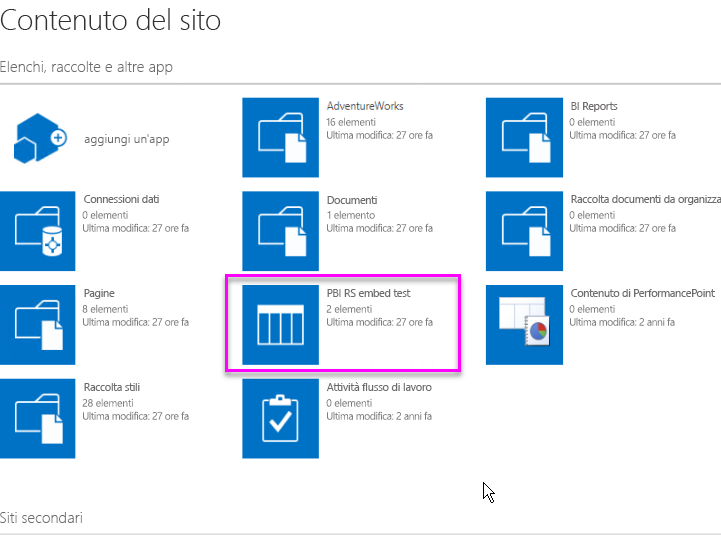Click the '8 elementi' text under Pagine

[x=105, y=309]
